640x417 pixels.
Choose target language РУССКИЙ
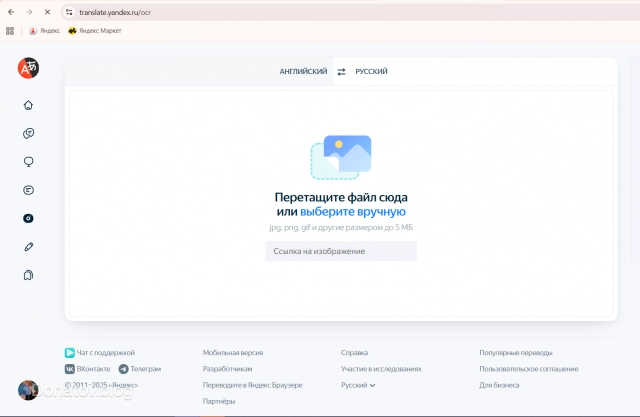tap(371, 71)
